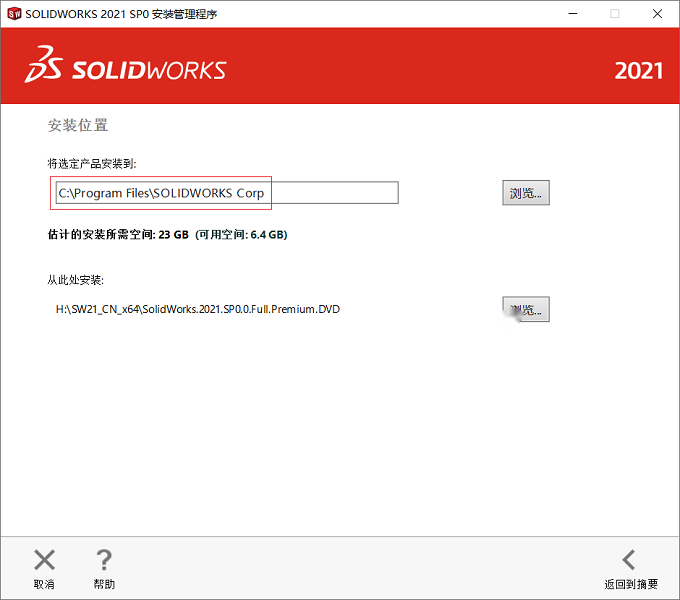Screen dimensions: 680x600
Task: Click the SOLIDWORKS title bar app icon
Action: [14, 14]
